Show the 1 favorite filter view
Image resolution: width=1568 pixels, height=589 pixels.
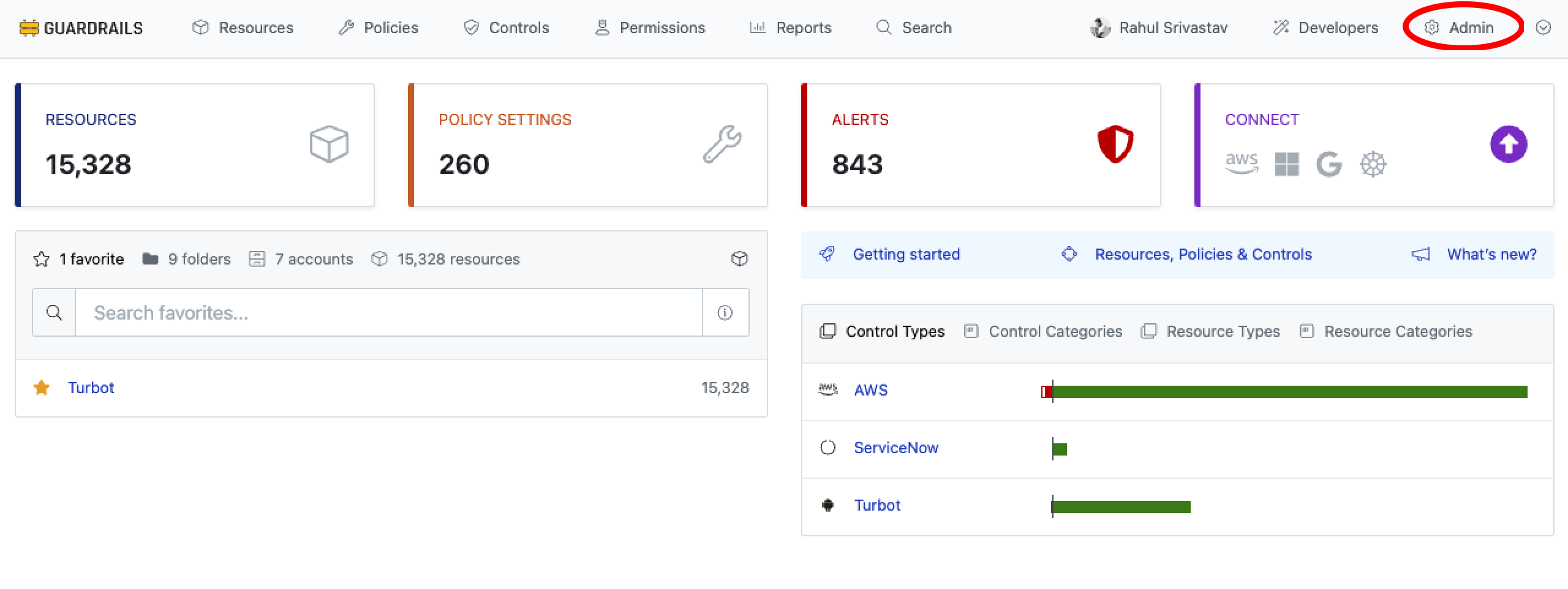[x=79, y=259]
